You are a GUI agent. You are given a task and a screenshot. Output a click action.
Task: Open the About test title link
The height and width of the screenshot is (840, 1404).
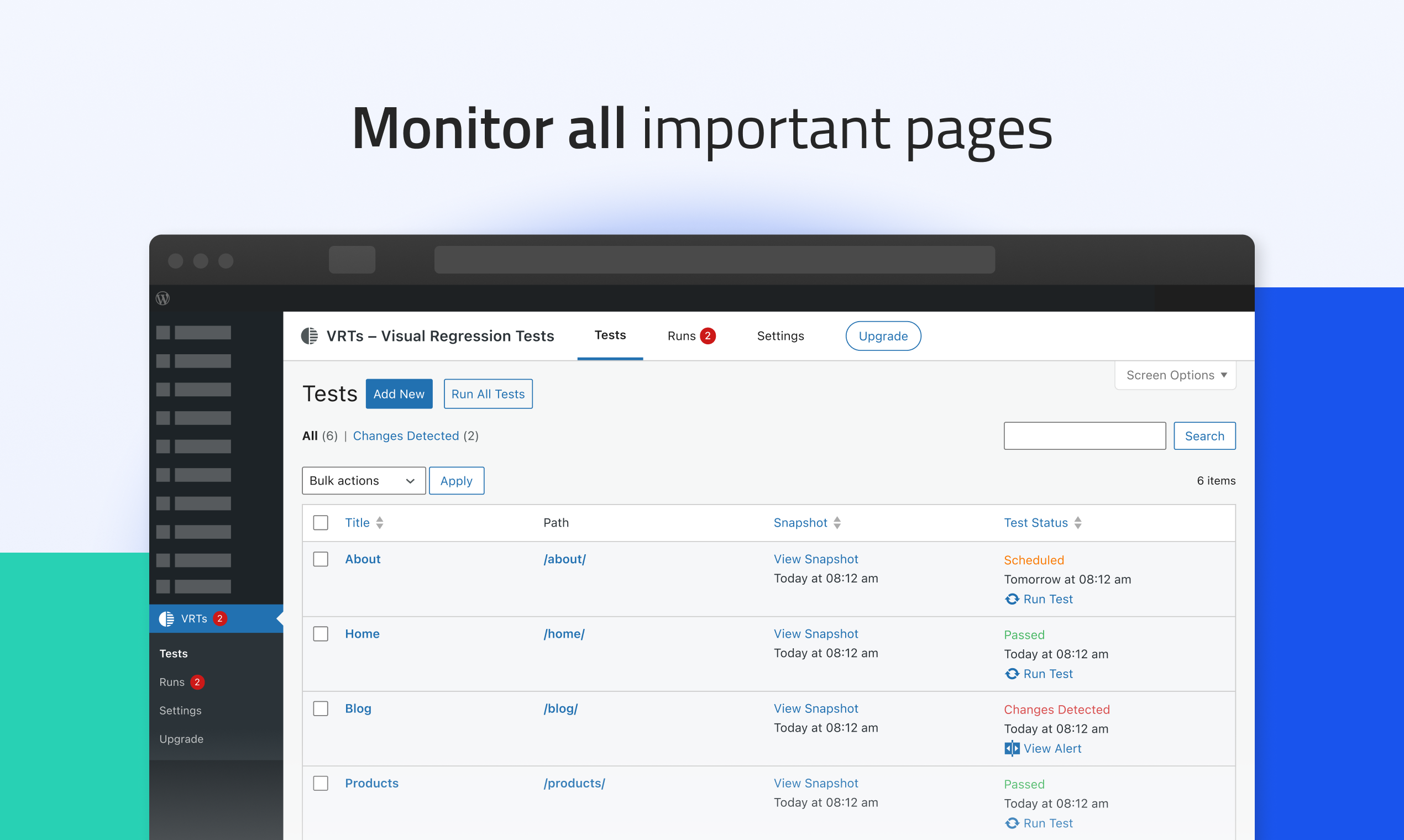click(x=362, y=559)
